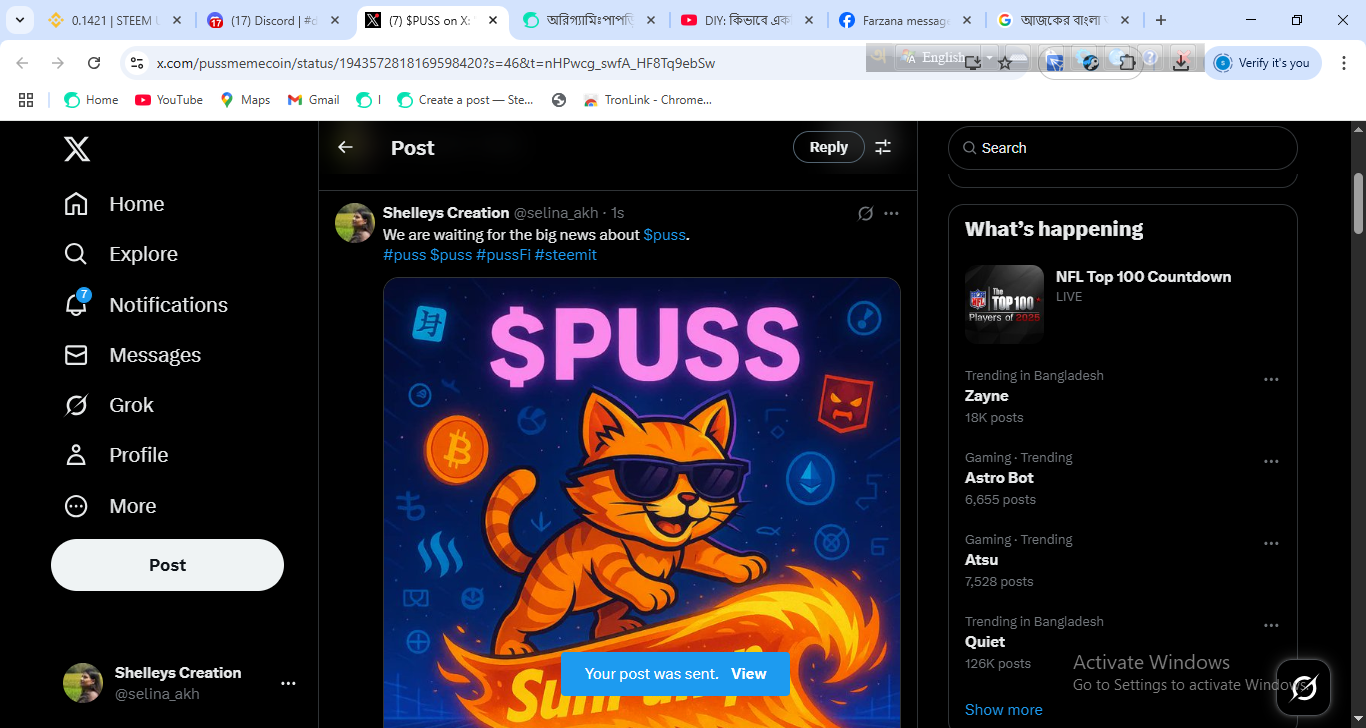Viewport: 1366px width, 728px height.
Task: Close the Discord tab
Action: 335,20
